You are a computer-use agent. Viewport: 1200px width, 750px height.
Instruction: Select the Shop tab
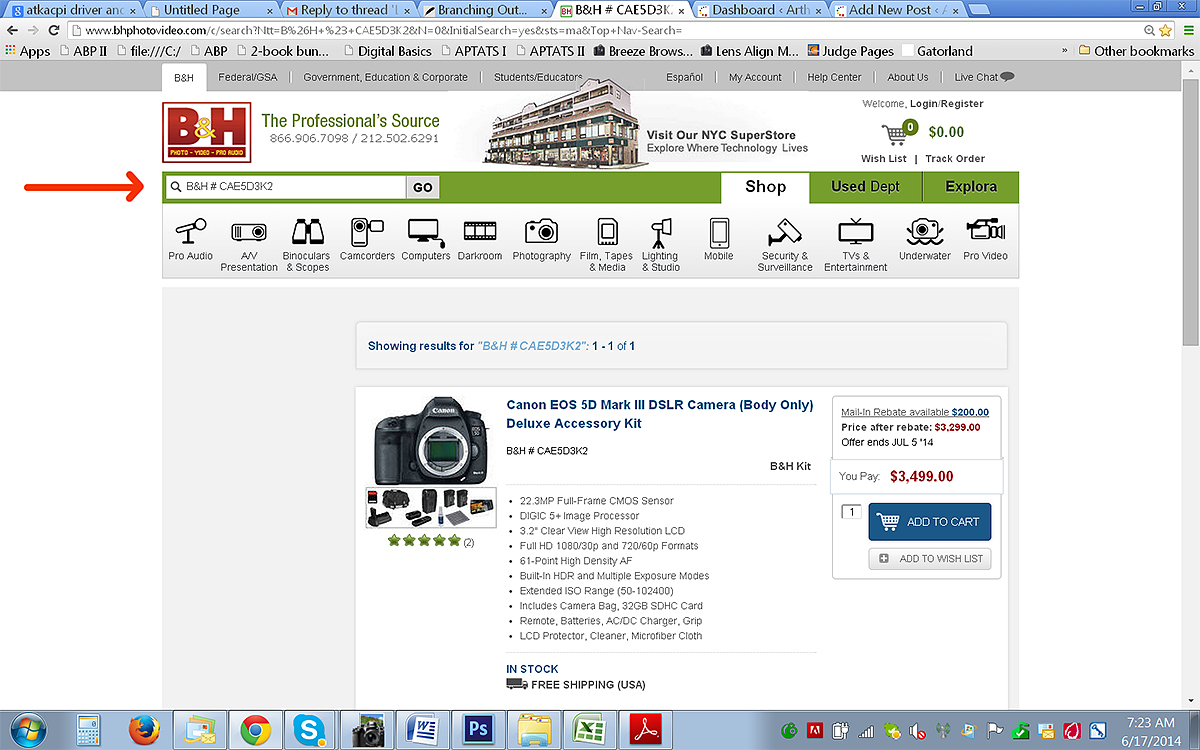[x=766, y=187]
